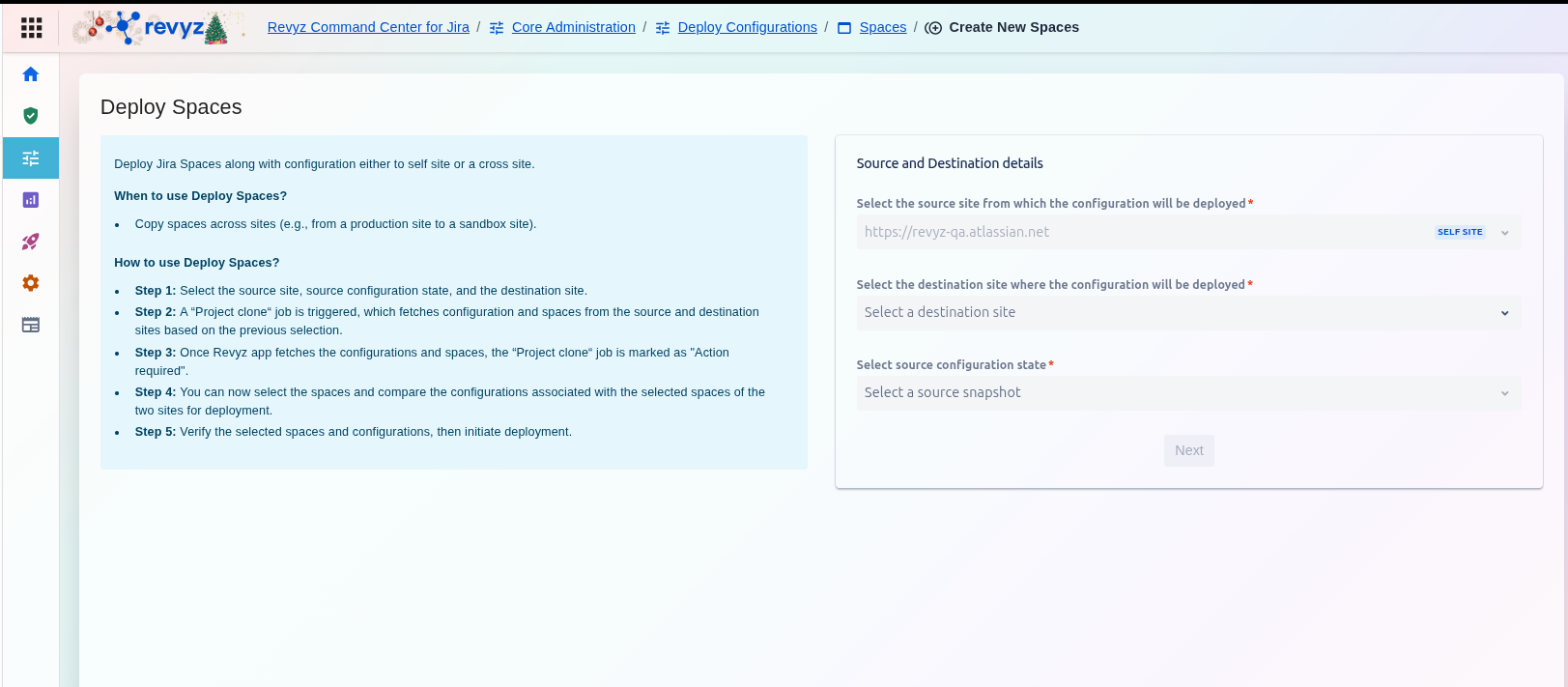The image size is (1568, 687).
Task: Click the destination site dropdown arrow
Action: [x=1504, y=313]
